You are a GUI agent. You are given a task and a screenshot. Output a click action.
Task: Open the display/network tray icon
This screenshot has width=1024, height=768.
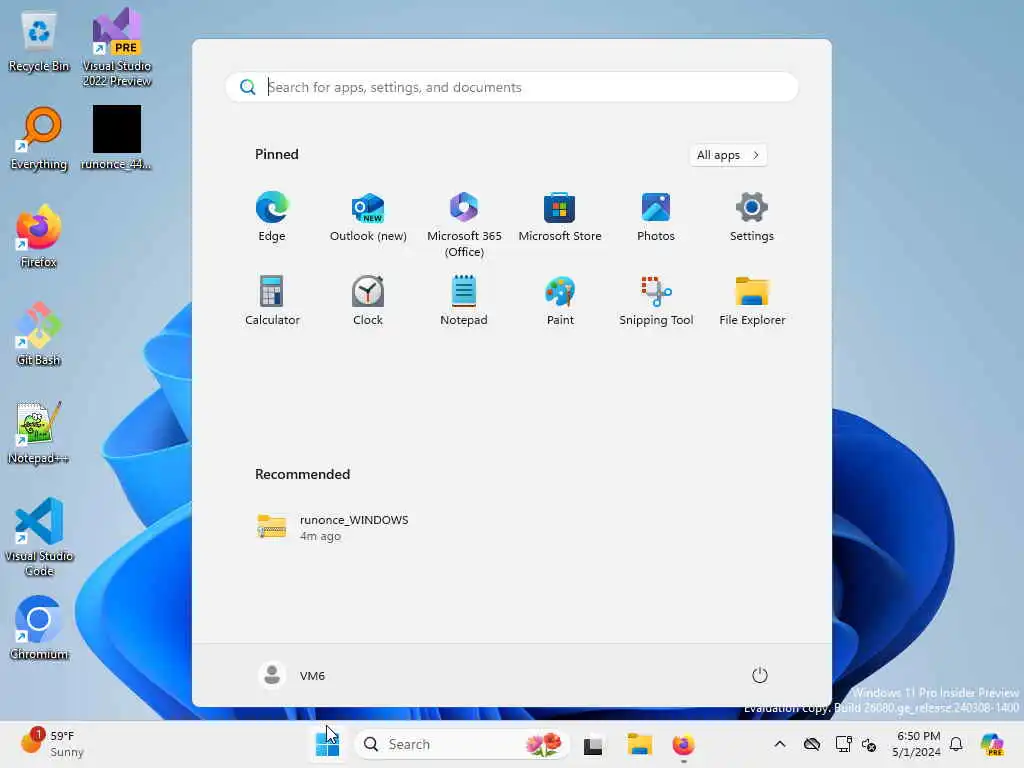(x=843, y=744)
